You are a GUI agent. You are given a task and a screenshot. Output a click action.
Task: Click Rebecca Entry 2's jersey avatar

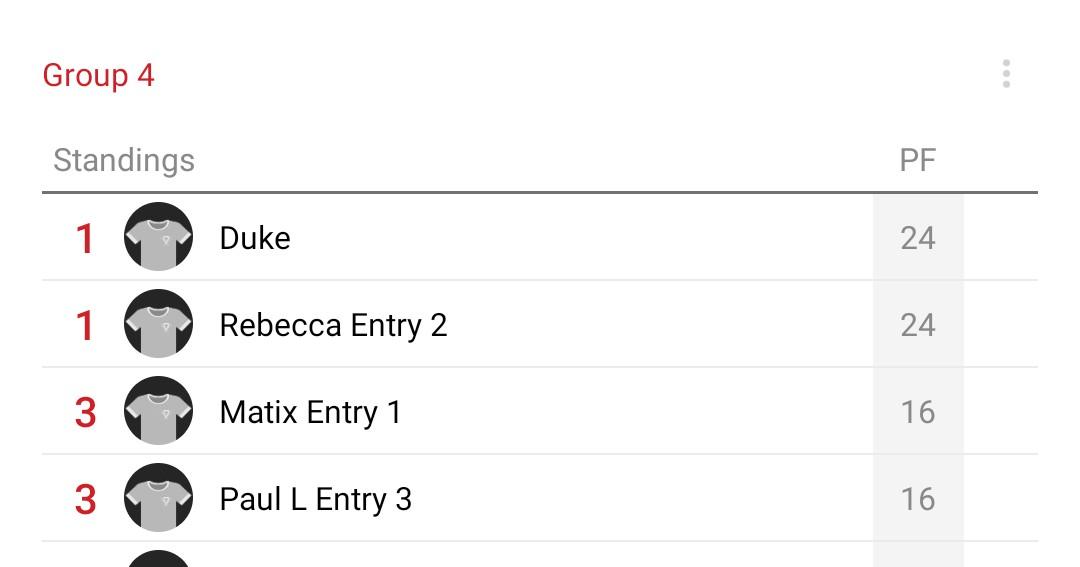click(158, 324)
